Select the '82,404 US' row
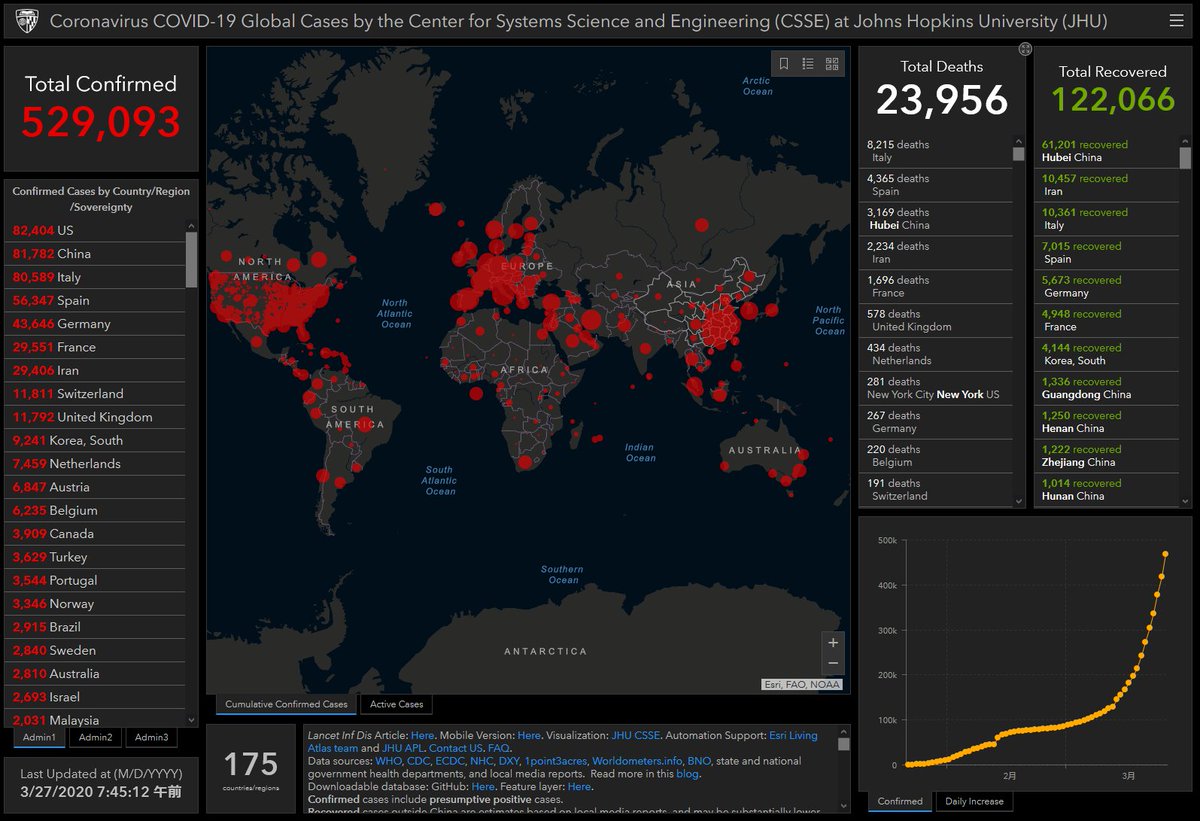The width and height of the screenshot is (1200, 821). point(95,230)
